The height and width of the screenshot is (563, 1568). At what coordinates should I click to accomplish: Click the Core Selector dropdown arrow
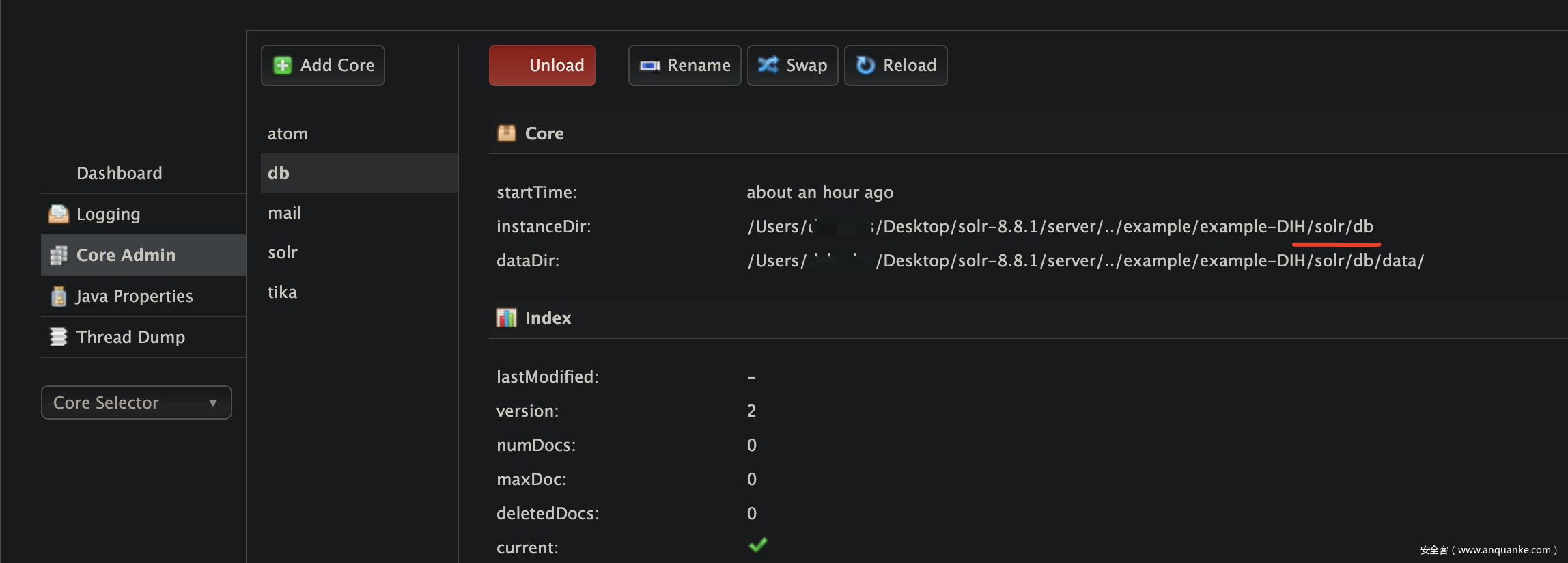213,403
